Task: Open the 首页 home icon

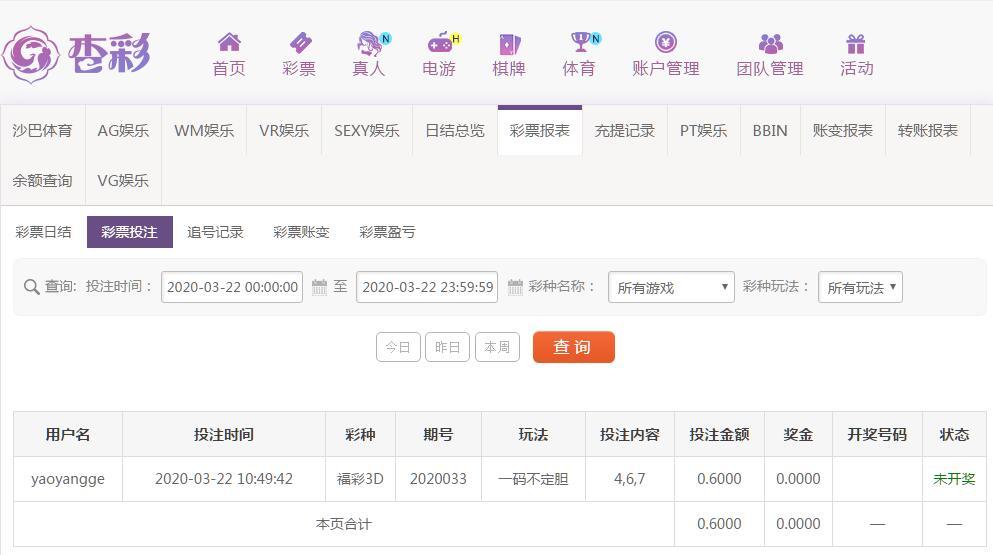Action: [x=229, y=42]
